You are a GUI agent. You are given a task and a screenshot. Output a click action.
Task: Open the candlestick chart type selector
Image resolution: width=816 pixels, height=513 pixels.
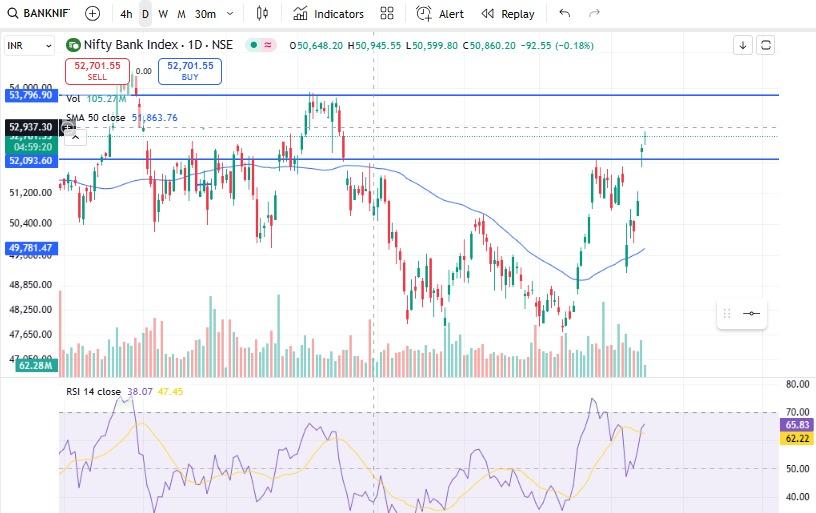coord(263,14)
